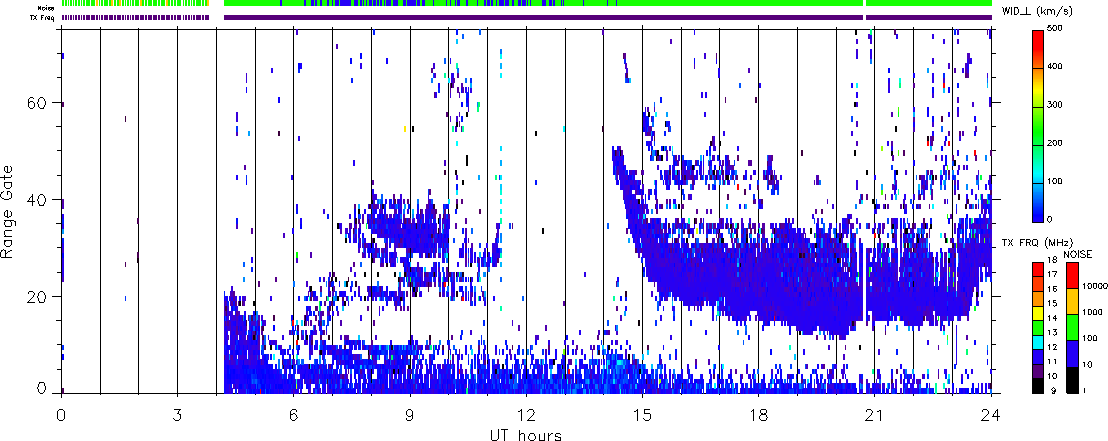Click the x-axis tick label '12'
Image resolution: width=1108 pixels, height=441 pixels.
tap(526, 414)
